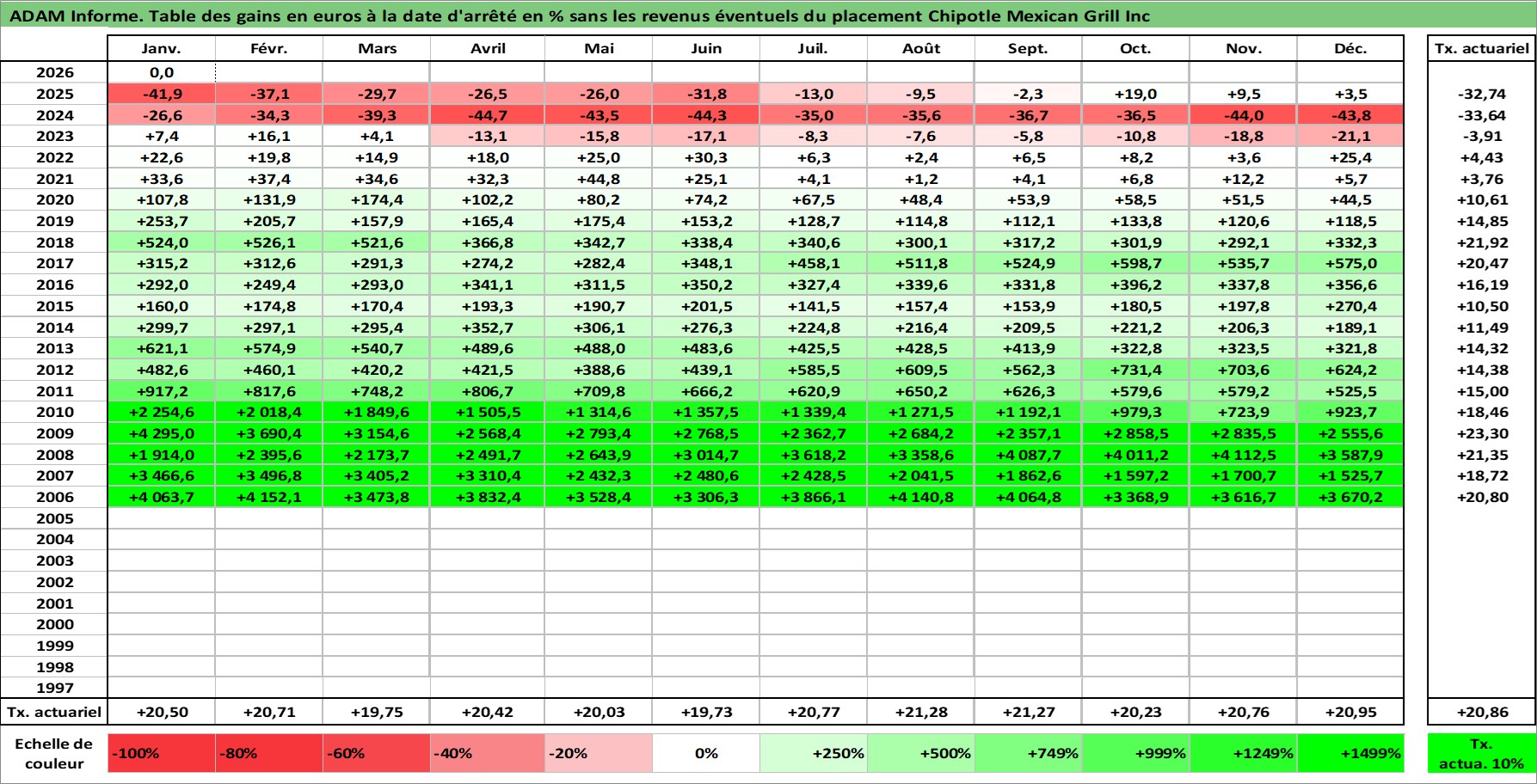The image size is (1537, 784).
Task: Select the Mars column header
Action: 377,48
